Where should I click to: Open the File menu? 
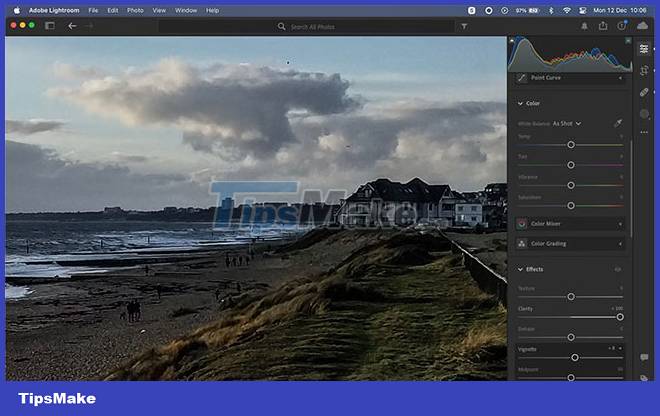tap(93, 11)
